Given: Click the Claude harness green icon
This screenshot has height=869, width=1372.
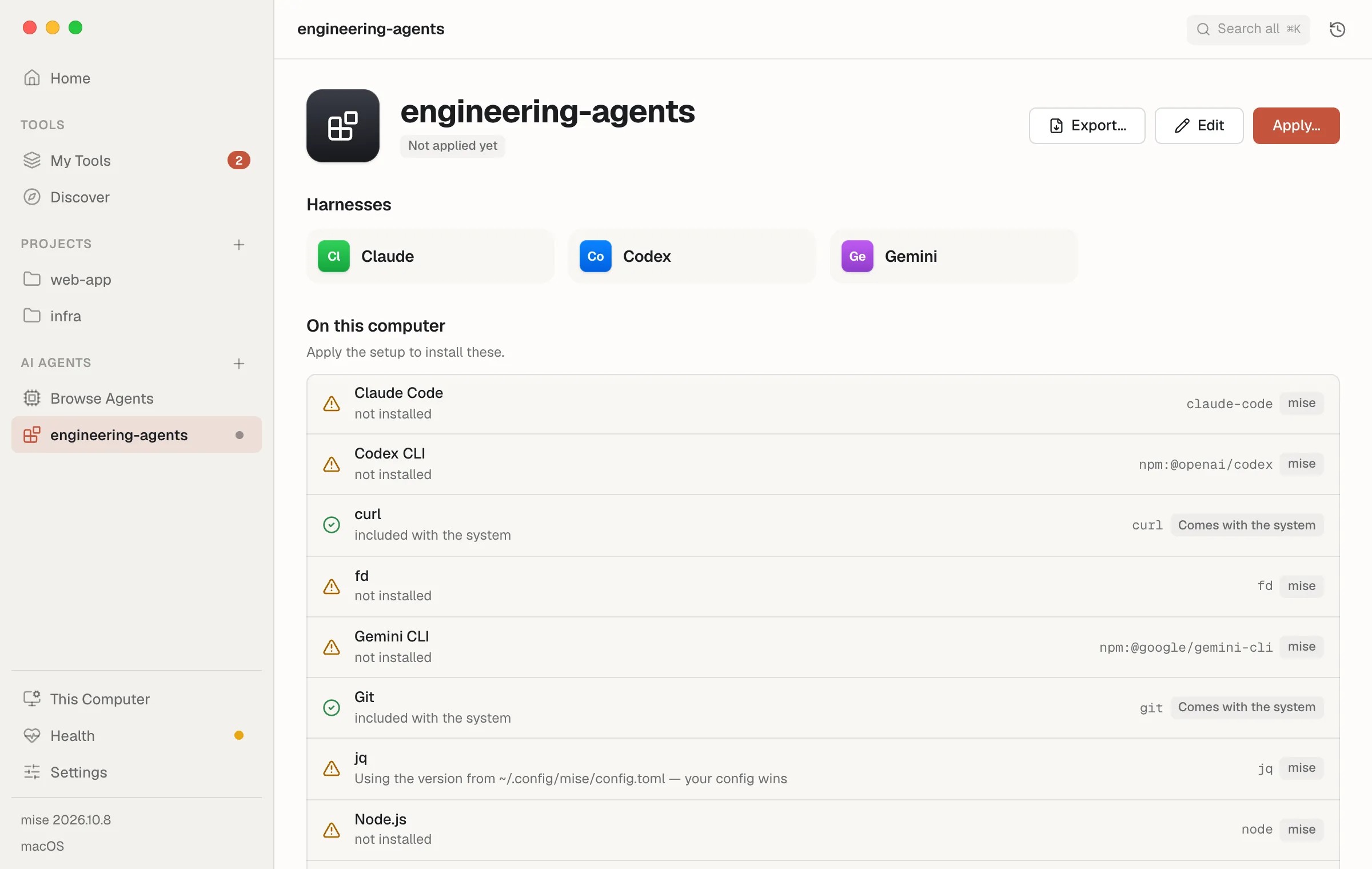Looking at the screenshot, I should 334,256.
